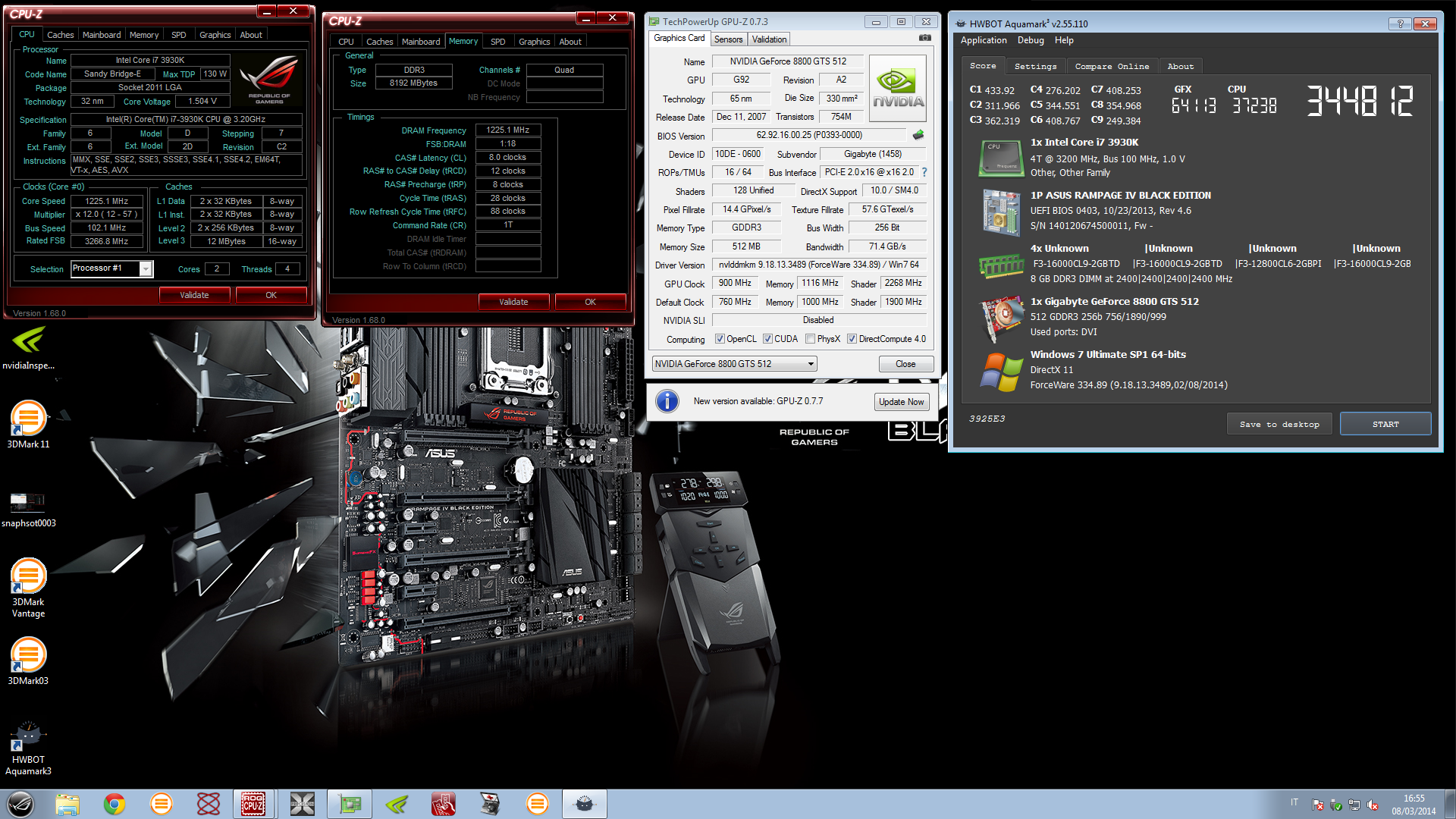Image resolution: width=1456 pixels, height=819 pixels.
Task: Launch 3DMark03 desktop shortcut
Action: (28, 661)
